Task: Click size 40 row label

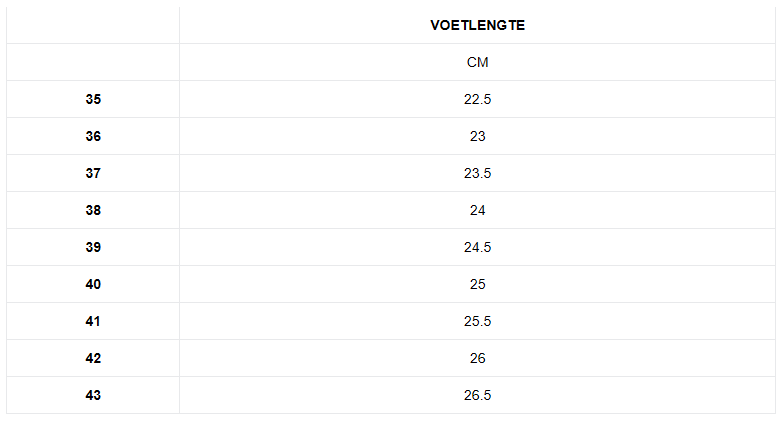Action: coord(93,284)
